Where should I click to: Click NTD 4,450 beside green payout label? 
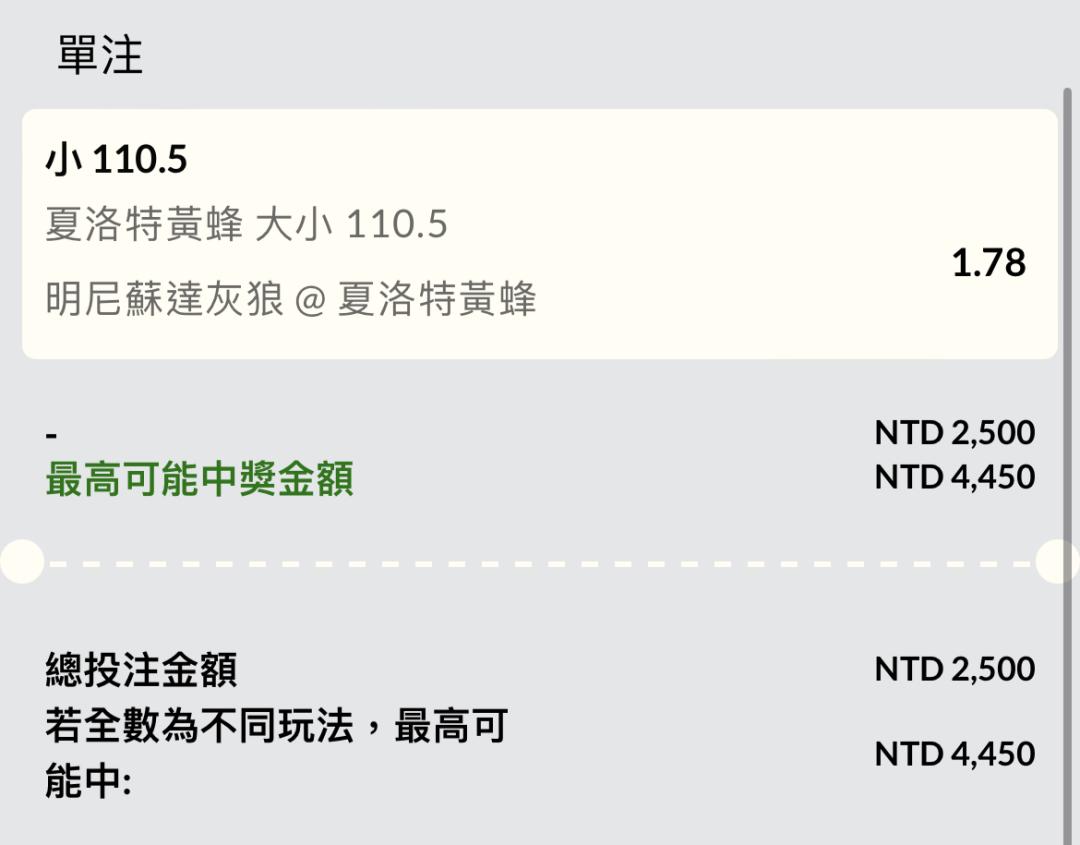pyautogui.click(x=955, y=477)
